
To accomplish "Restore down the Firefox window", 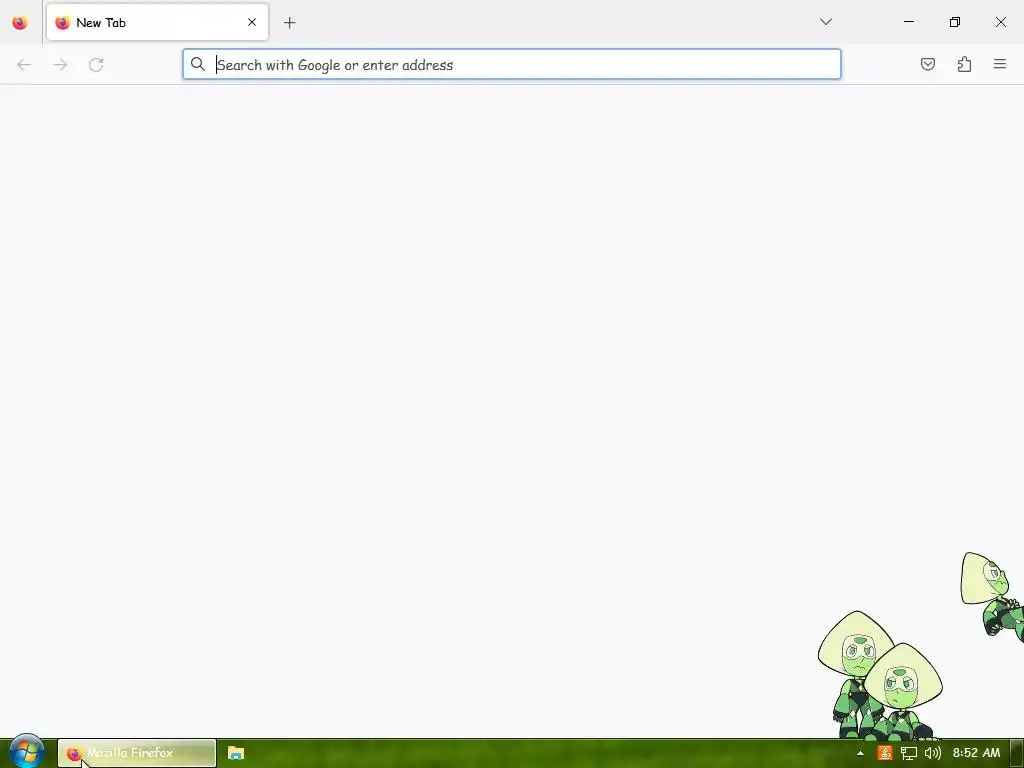I will pyautogui.click(x=955, y=22).
